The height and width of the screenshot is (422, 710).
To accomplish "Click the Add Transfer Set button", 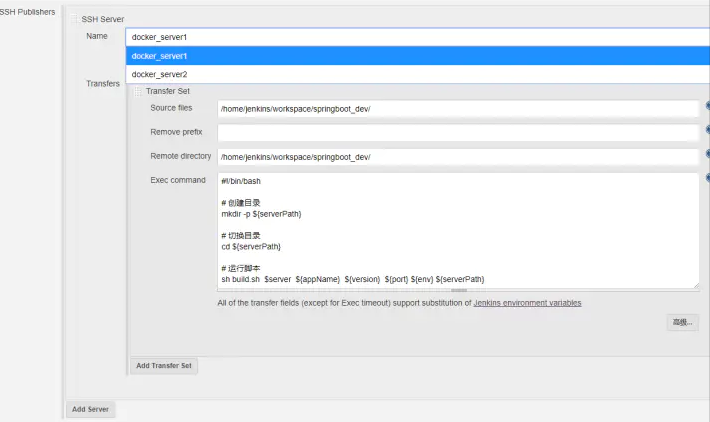I will [164, 366].
